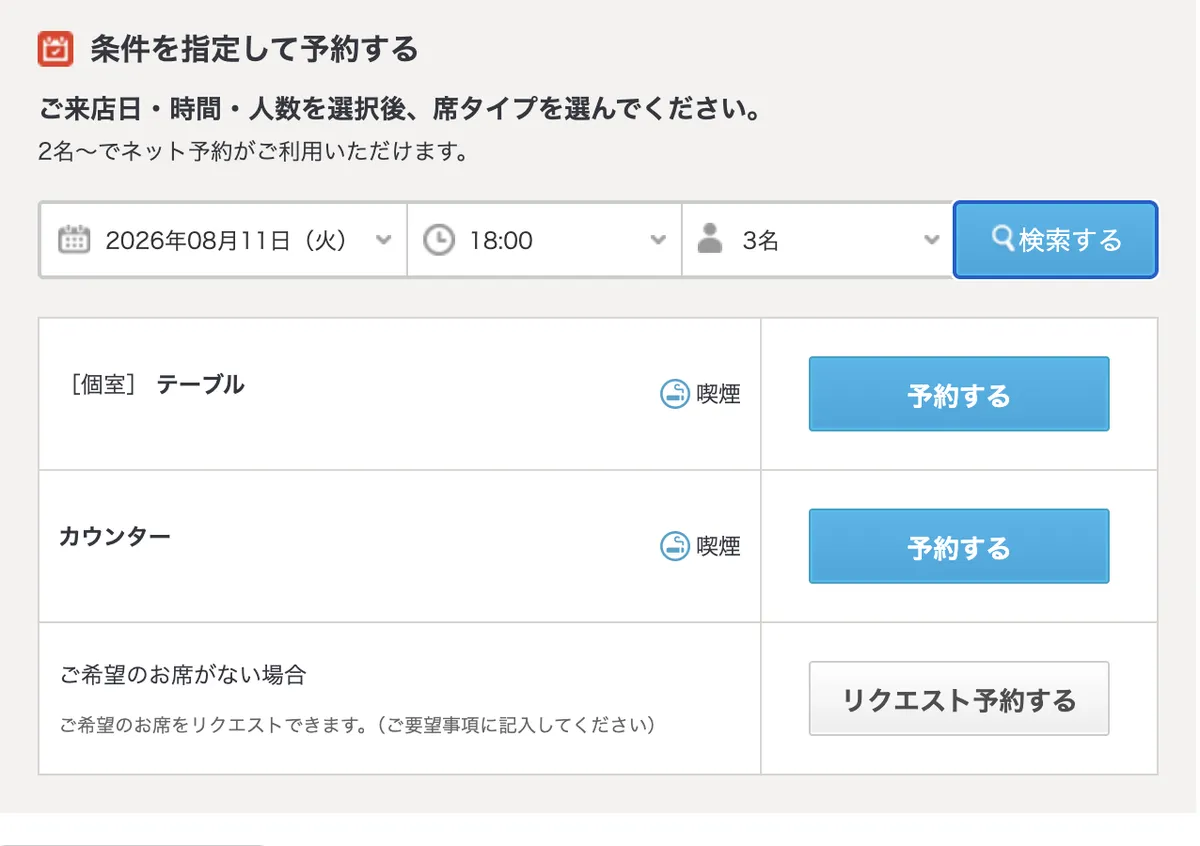Click the person icon beside 3名
This screenshot has width=1200, height=846.
[710, 239]
